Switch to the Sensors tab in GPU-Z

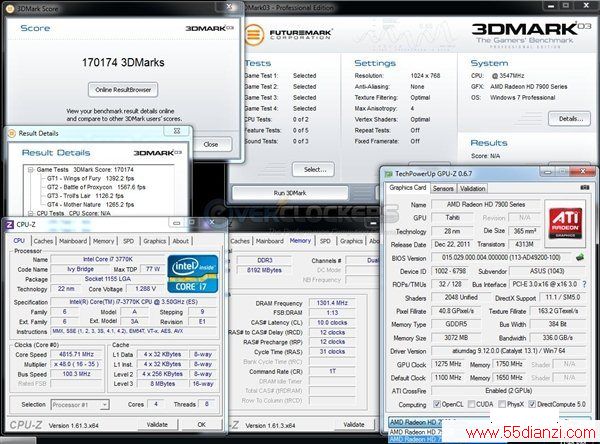click(443, 188)
